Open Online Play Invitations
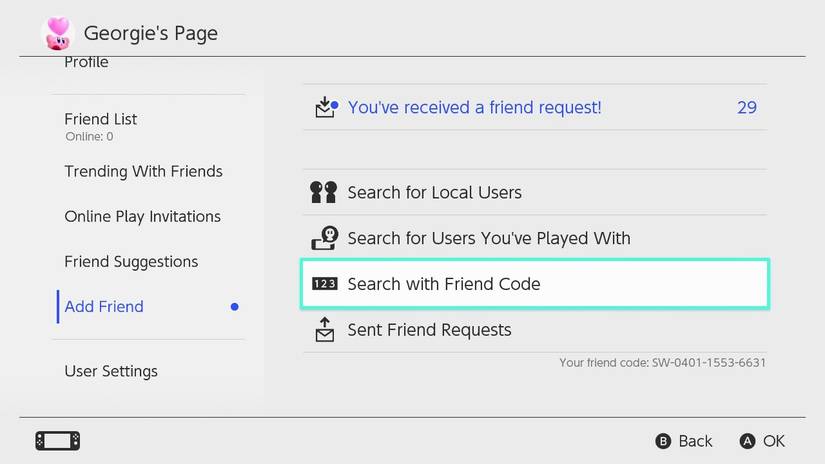 (x=142, y=216)
